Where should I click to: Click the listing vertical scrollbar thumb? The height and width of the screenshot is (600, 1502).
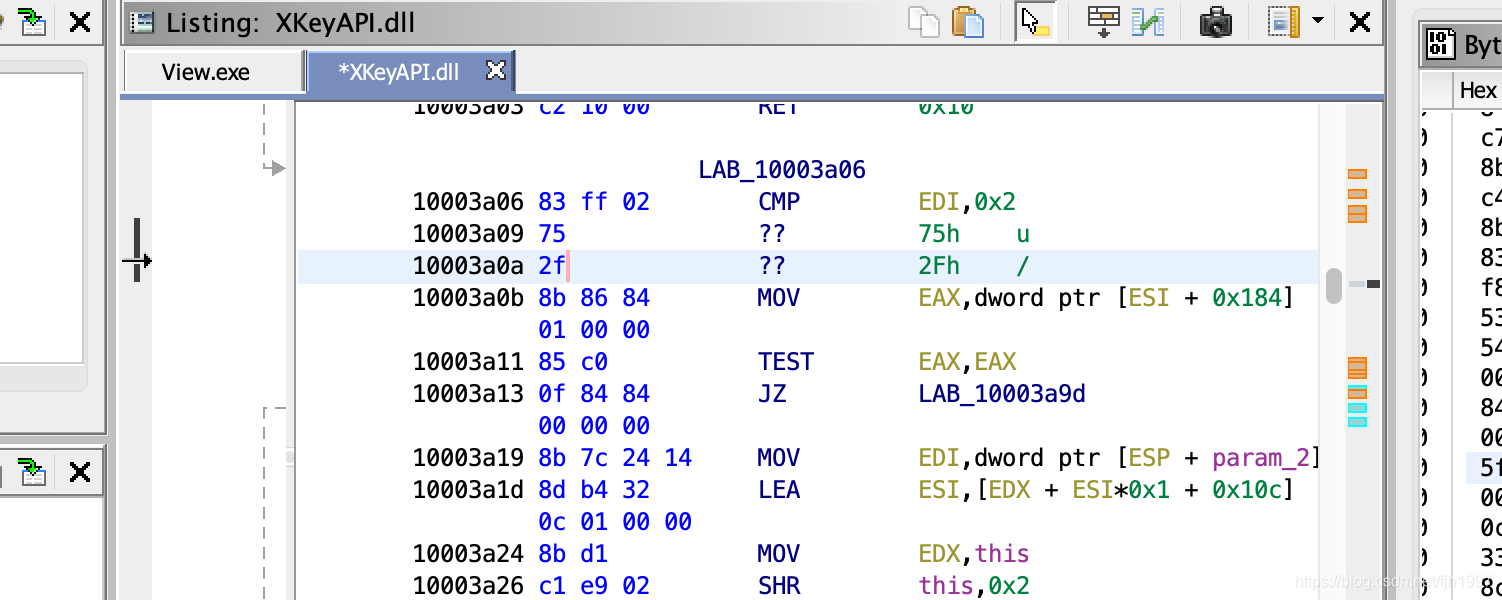click(1333, 285)
